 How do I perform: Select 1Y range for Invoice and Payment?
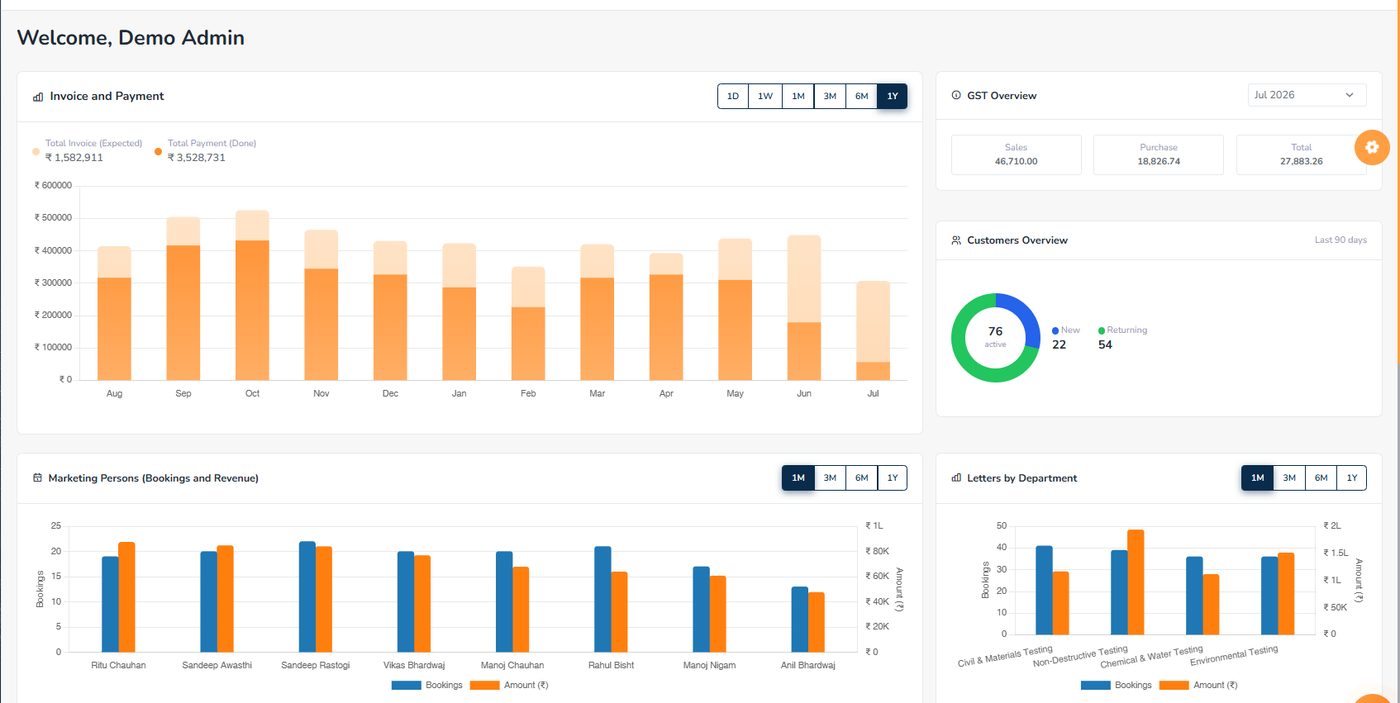click(x=893, y=96)
